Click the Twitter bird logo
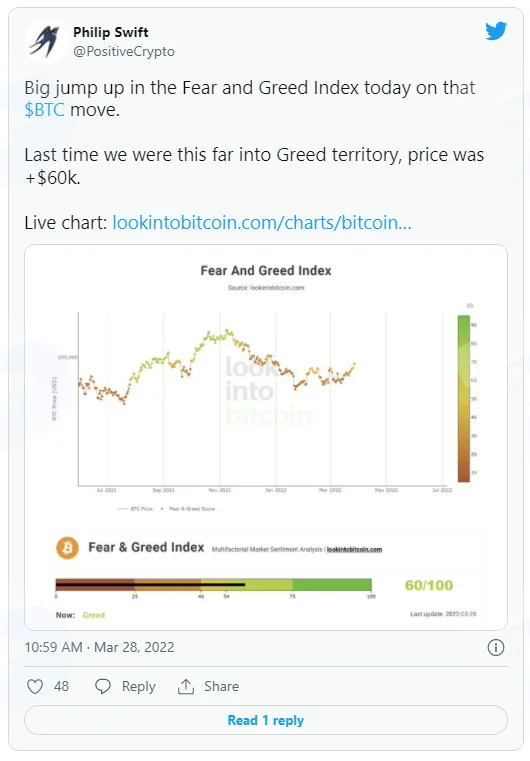Image resolution: width=530 pixels, height=761 pixels. point(496,31)
